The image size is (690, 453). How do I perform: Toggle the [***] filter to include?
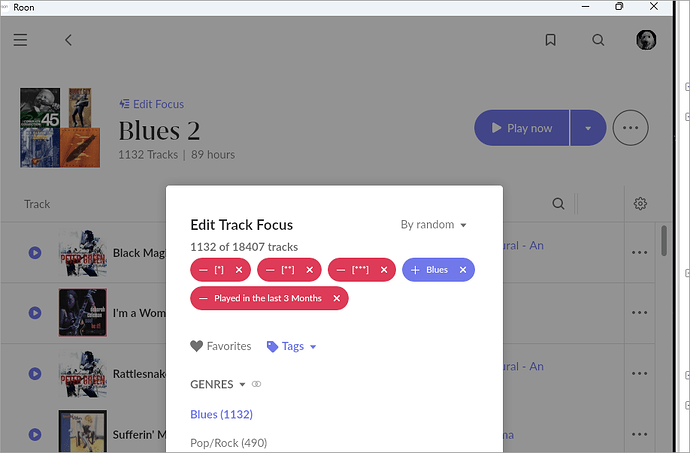pyautogui.click(x=341, y=270)
